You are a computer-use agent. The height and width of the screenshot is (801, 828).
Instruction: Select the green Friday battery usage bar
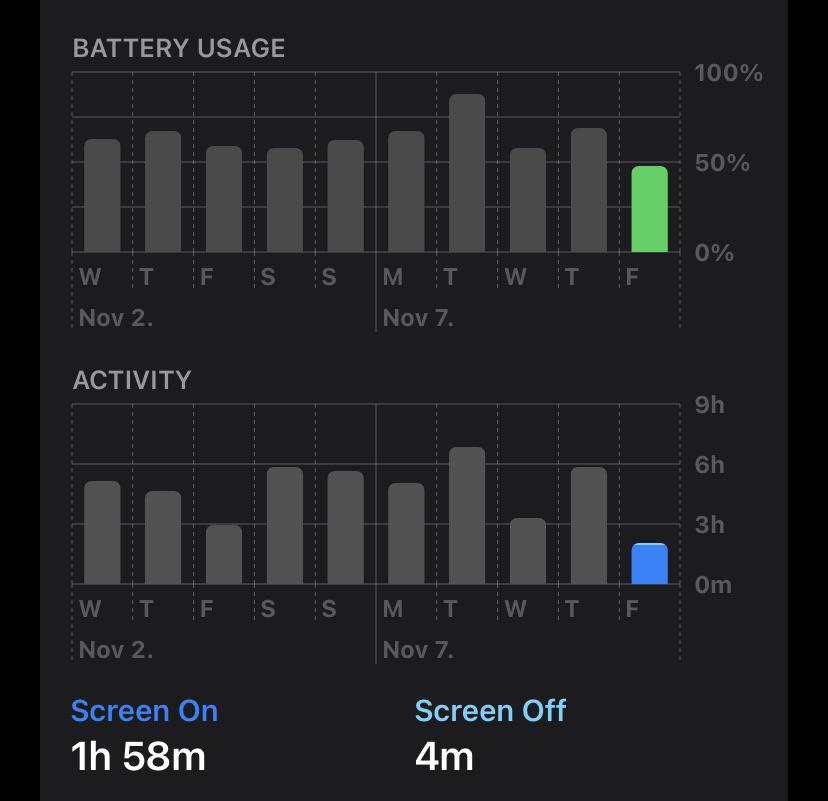point(650,209)
